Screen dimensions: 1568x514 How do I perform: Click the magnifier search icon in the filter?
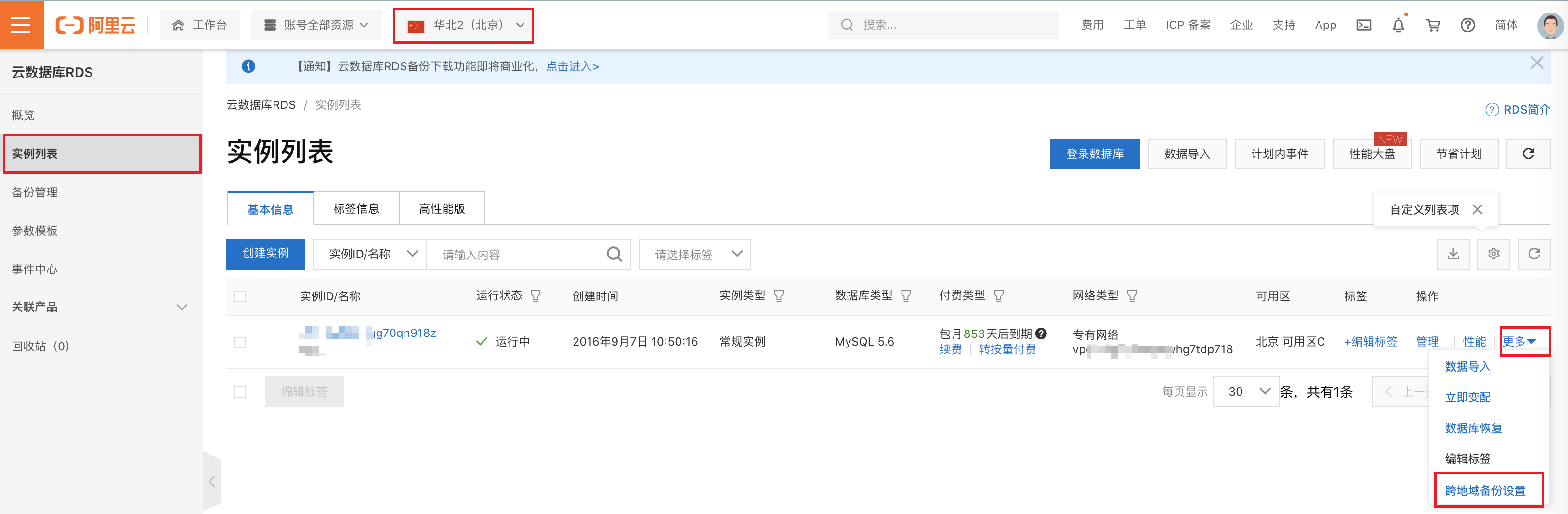click(x=614, y=254)
